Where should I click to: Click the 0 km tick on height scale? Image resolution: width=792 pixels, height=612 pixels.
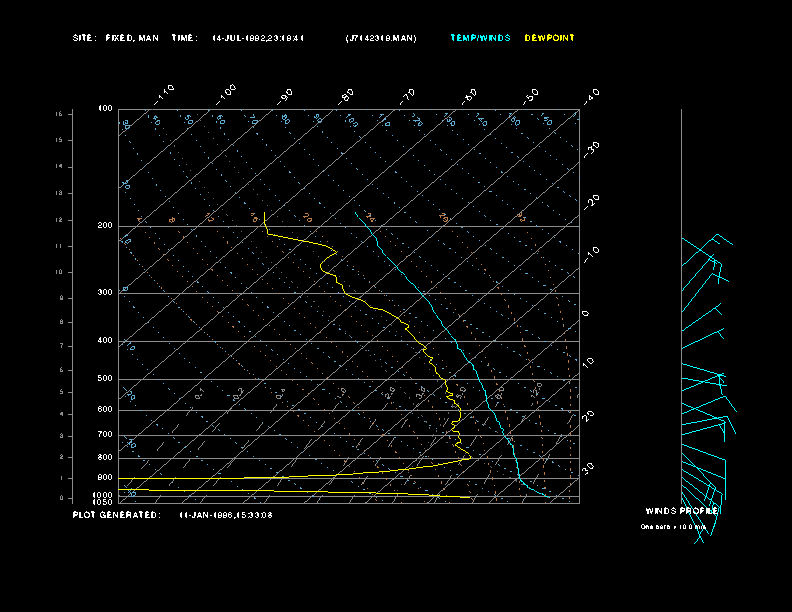62,498
